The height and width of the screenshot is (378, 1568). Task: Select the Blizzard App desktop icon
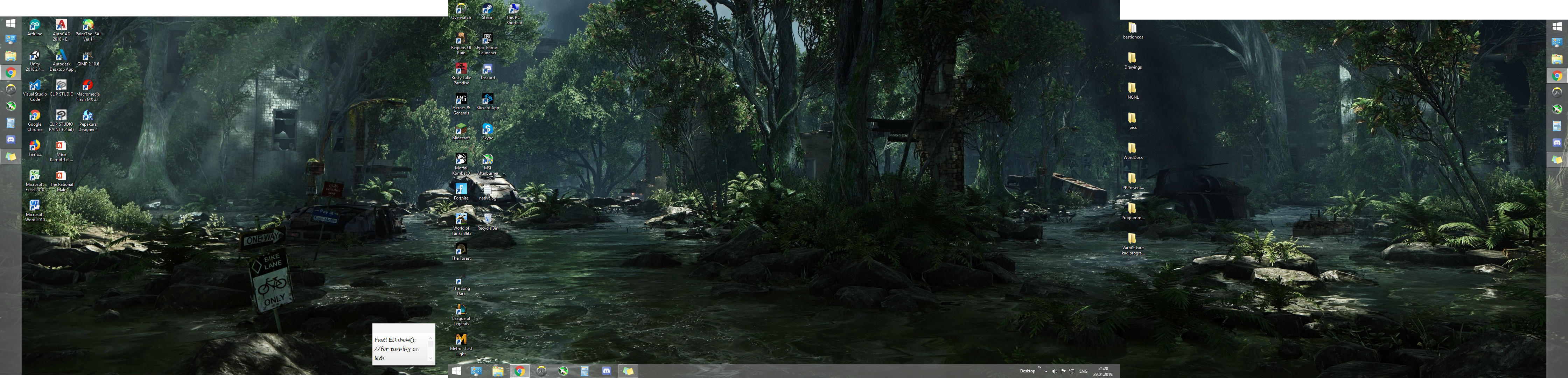click(x=488, y=101)
